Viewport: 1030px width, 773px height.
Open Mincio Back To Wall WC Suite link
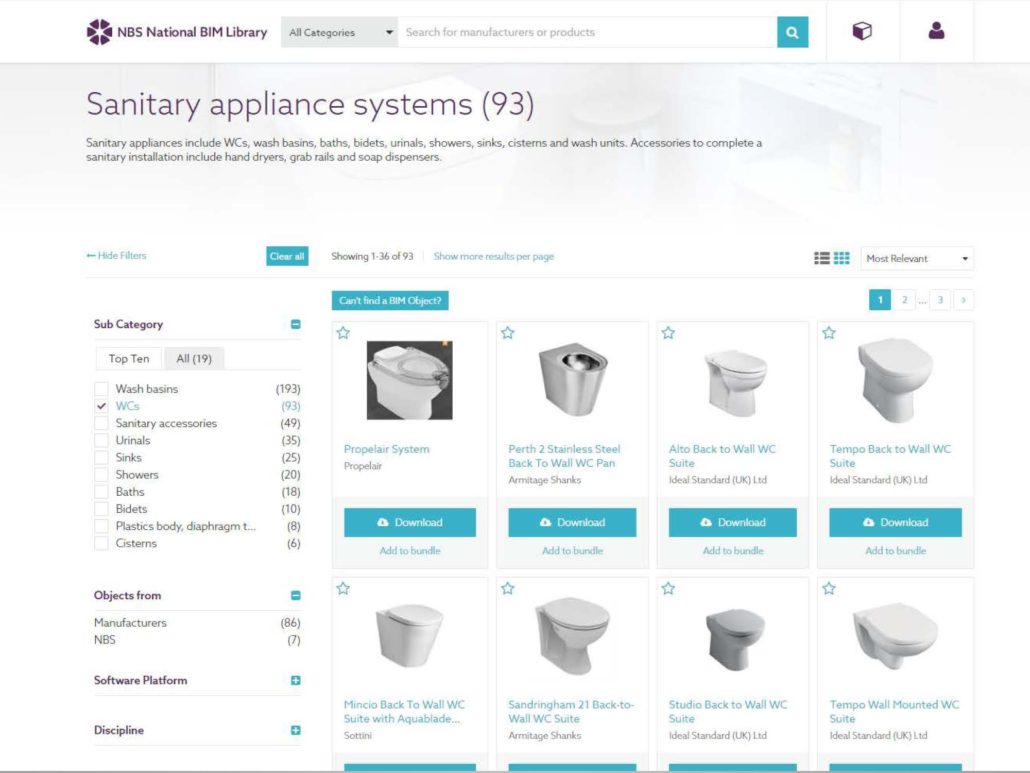404,711
